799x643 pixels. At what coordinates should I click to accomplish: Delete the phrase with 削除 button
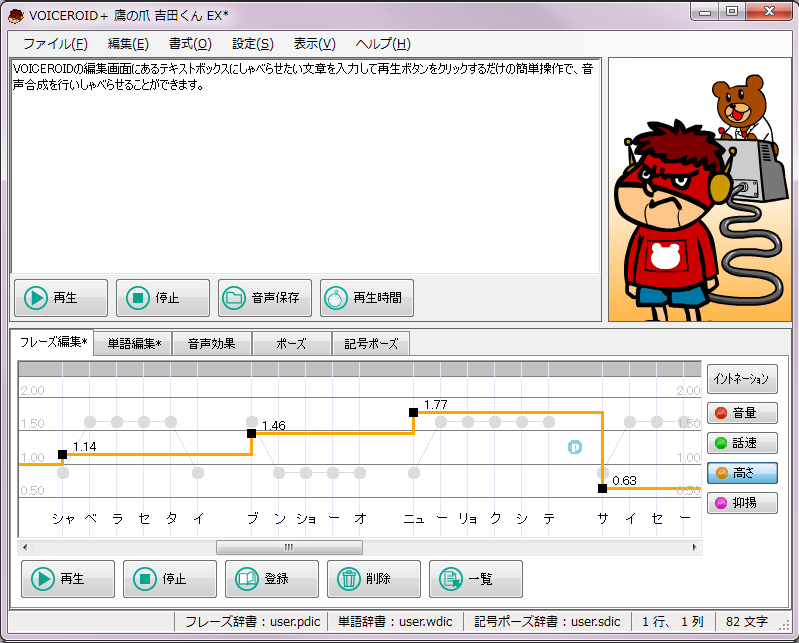click(x=374, y=579)
